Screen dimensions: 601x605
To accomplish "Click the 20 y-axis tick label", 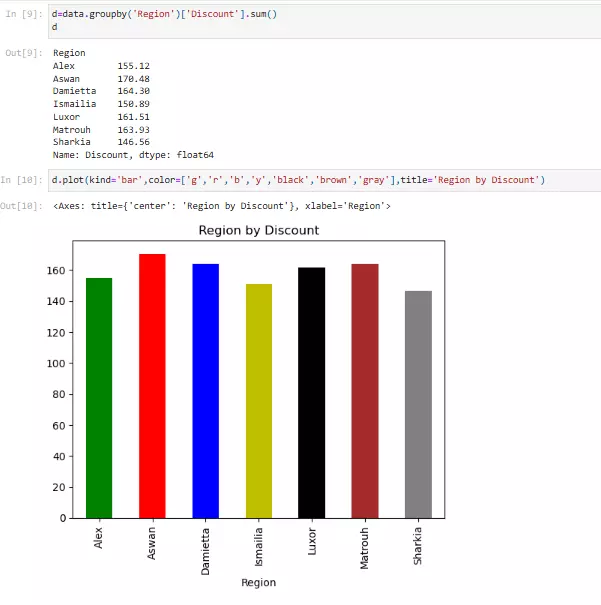I will 59,487.
